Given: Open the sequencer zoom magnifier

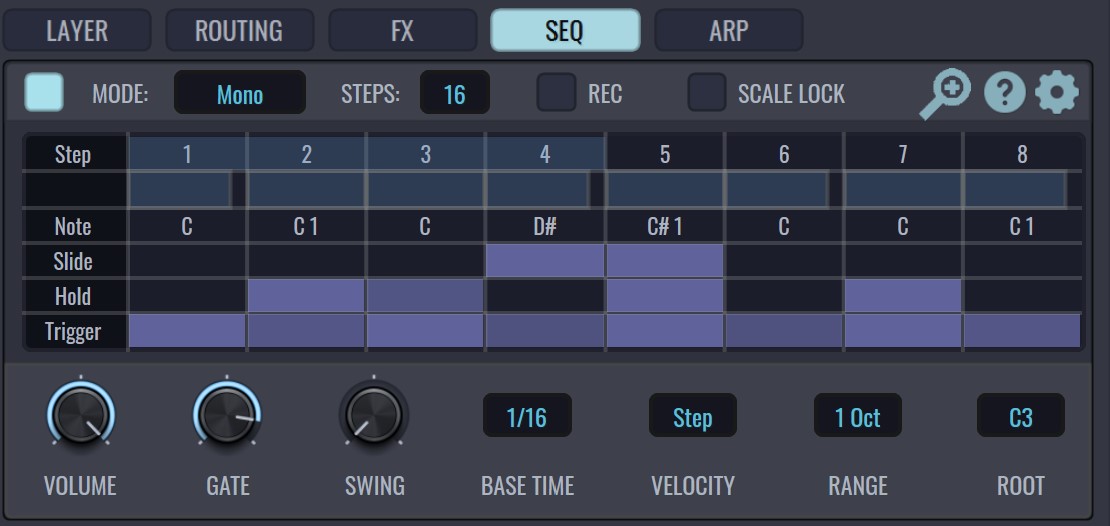Looking at the screenshot, I should [945, 93].
